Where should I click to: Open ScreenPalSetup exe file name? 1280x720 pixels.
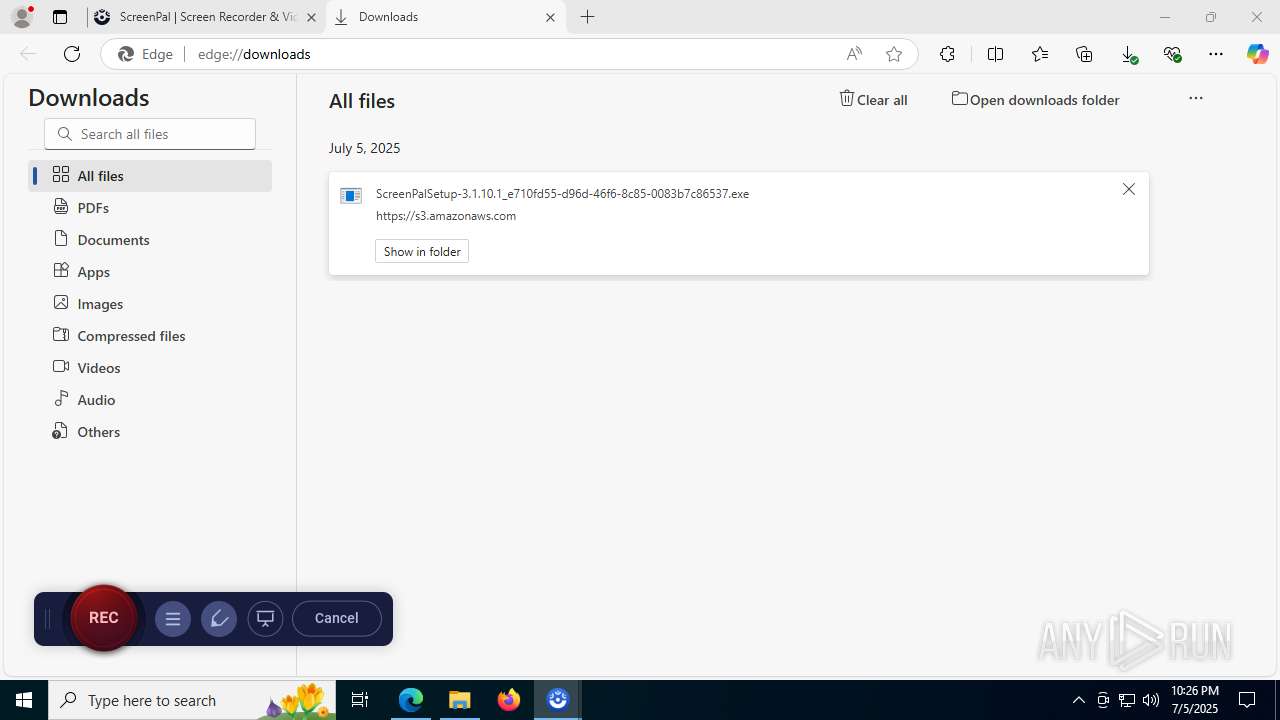pos(562,194)
